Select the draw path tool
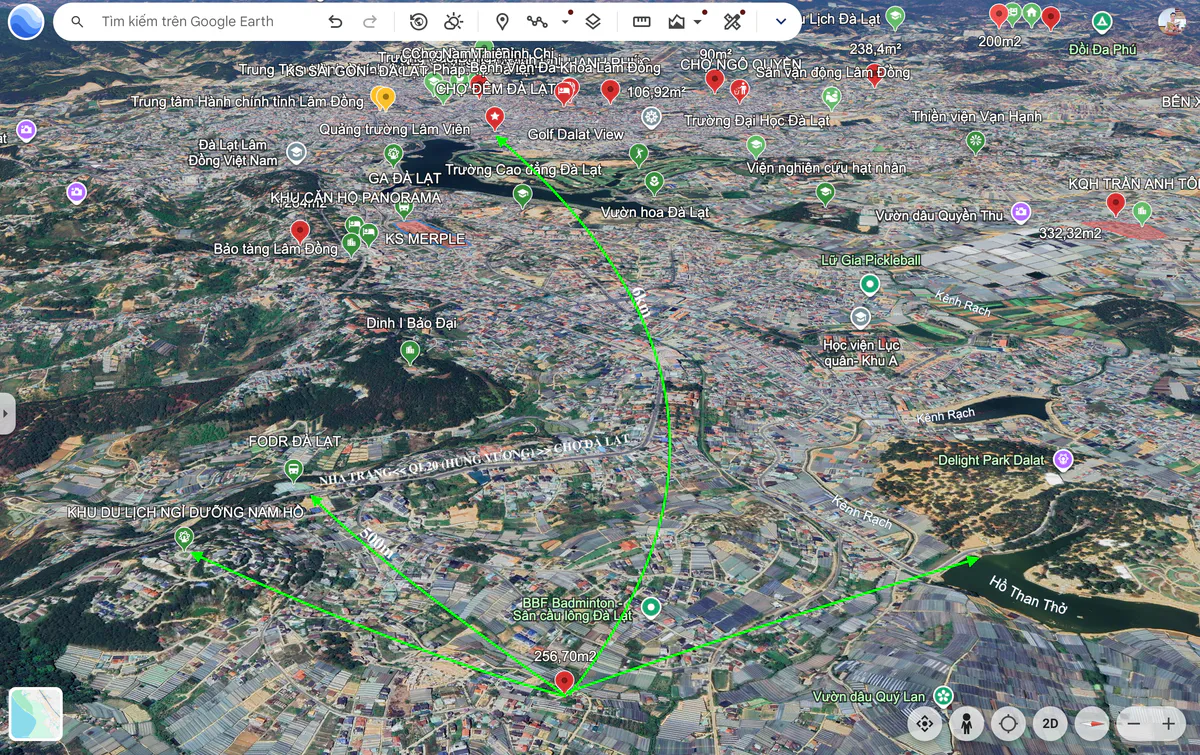 coord(538,21)
